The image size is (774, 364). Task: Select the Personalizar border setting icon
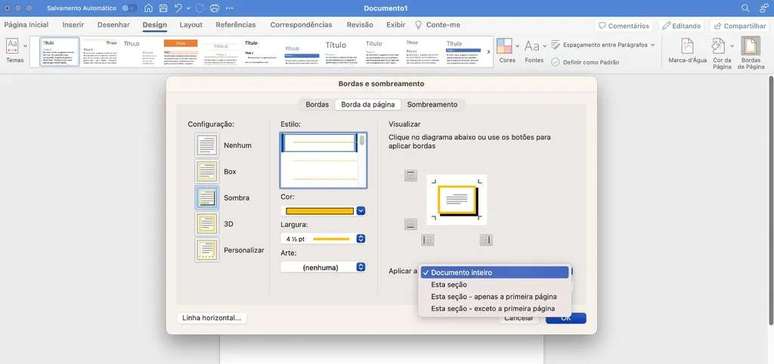pos(207,250)
